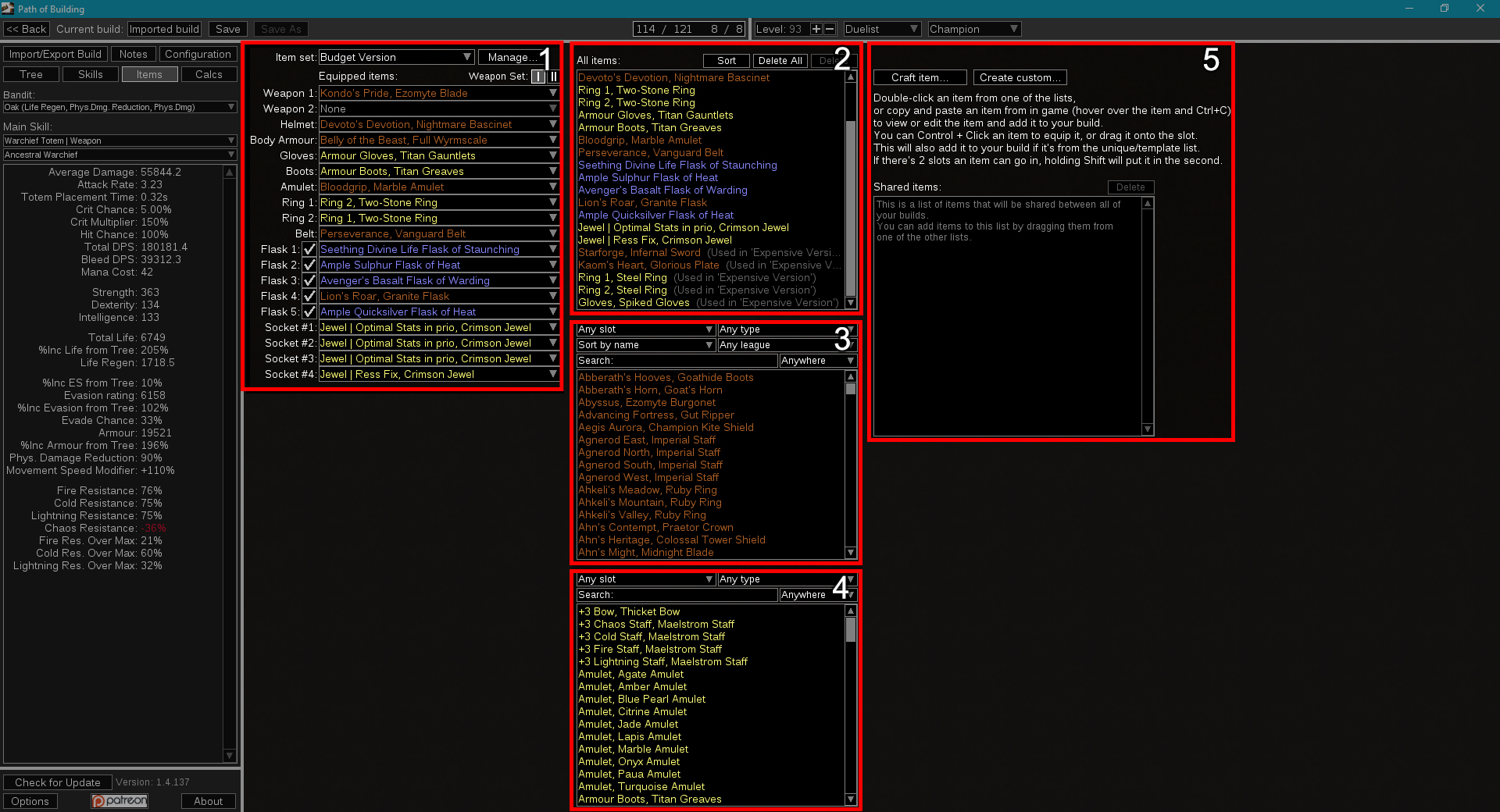This screenshot has width=1500, height=812.
Task: Open Ring 1 slot dropdown
Action: coord(439,202)
